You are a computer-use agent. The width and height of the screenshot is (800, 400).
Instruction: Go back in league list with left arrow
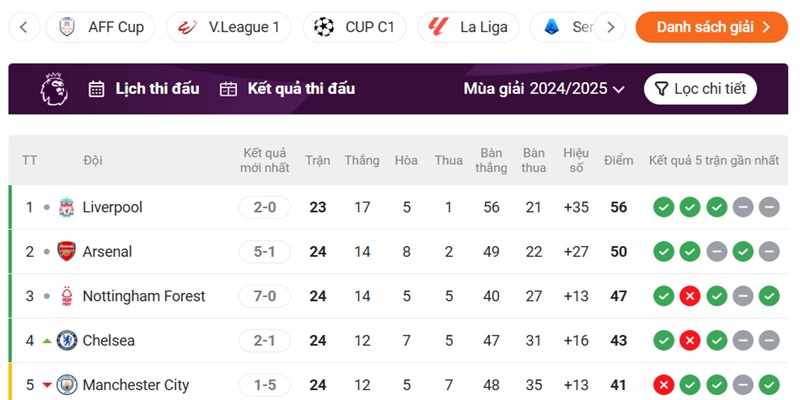[x=24, y=27]
